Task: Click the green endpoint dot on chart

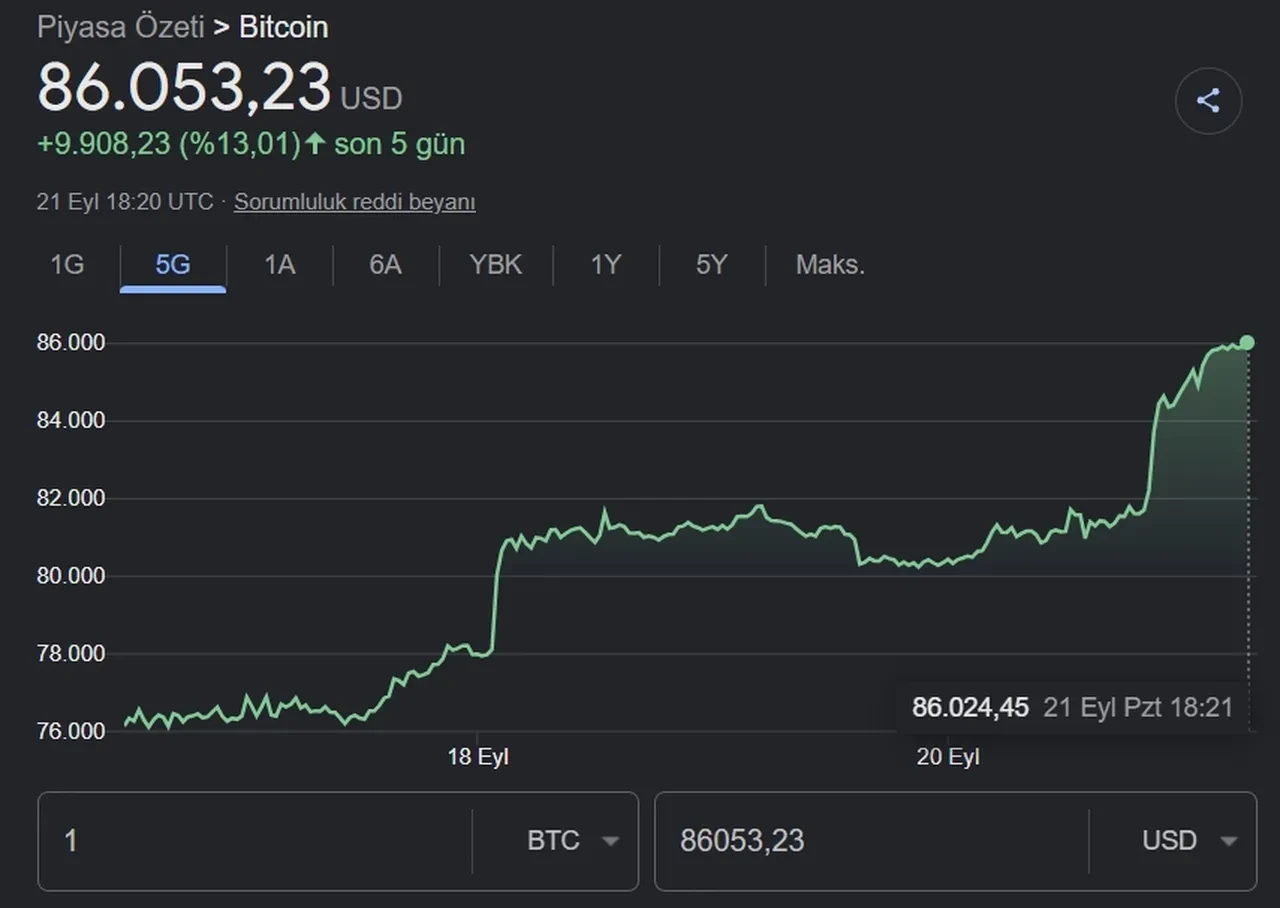Action: click(1246, 343)
